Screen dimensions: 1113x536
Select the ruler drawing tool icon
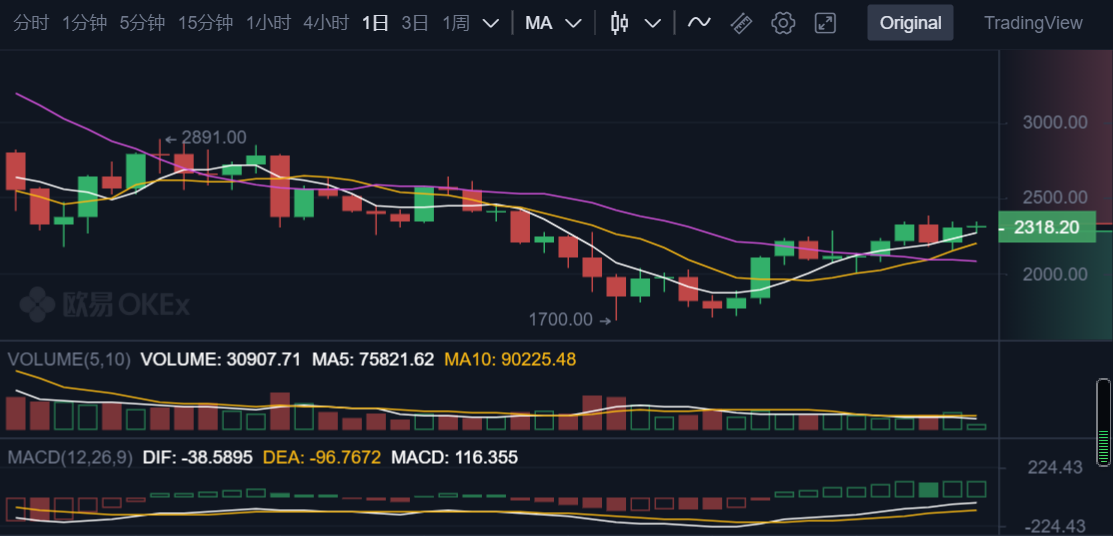click(x=741, y=23)
